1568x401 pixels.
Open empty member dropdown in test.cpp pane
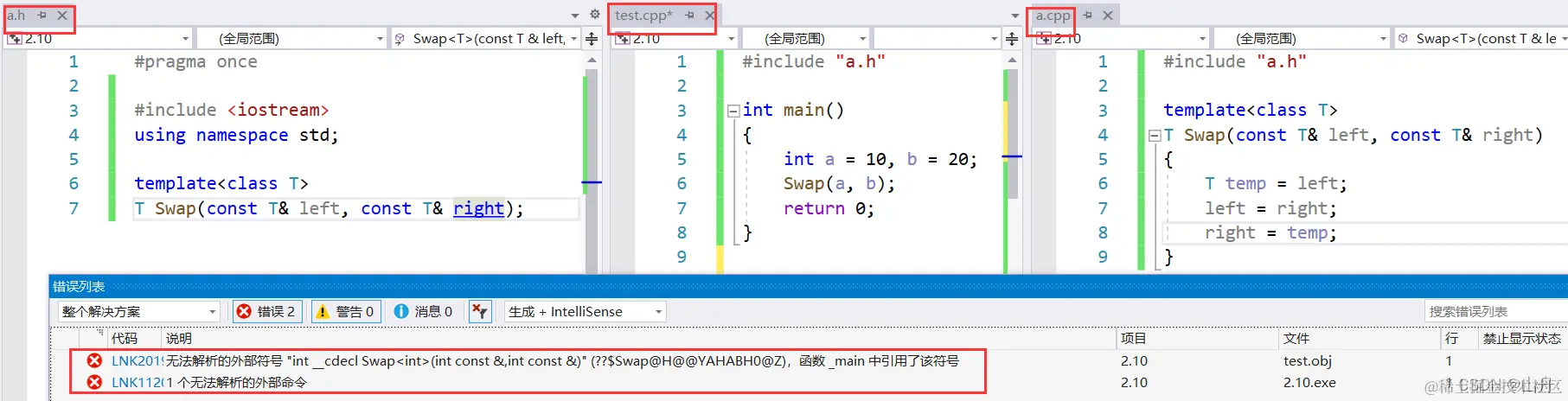[937, 39]
